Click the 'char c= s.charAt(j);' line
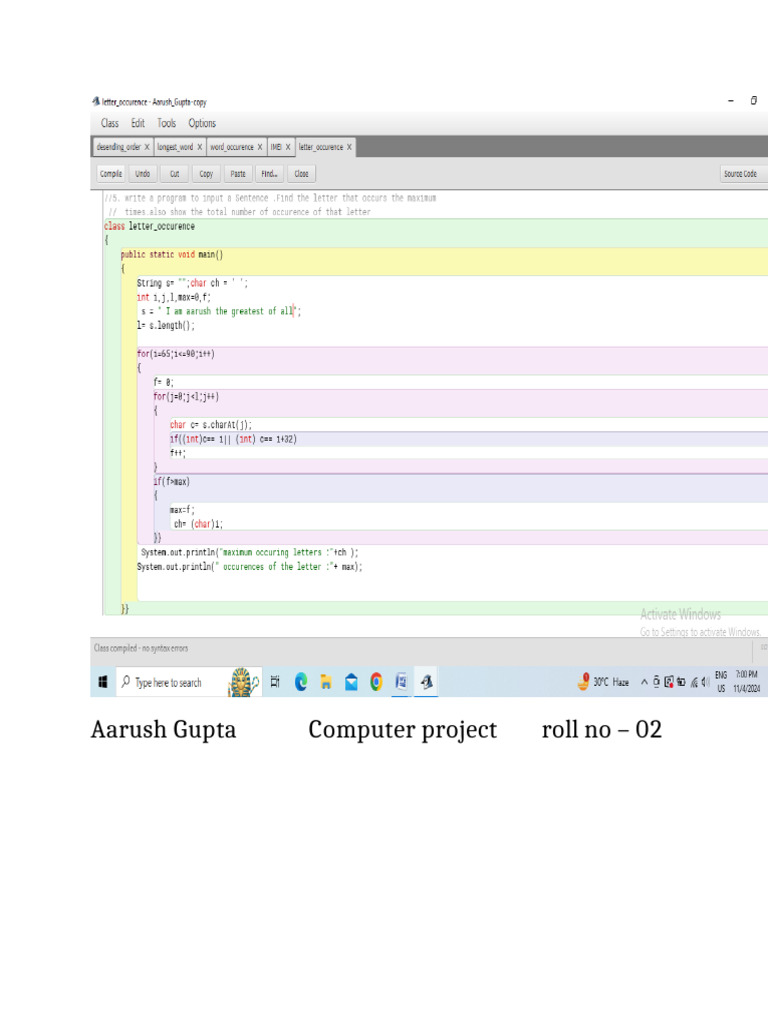The height and width of the screenshot is (1024, 768). 211,424
